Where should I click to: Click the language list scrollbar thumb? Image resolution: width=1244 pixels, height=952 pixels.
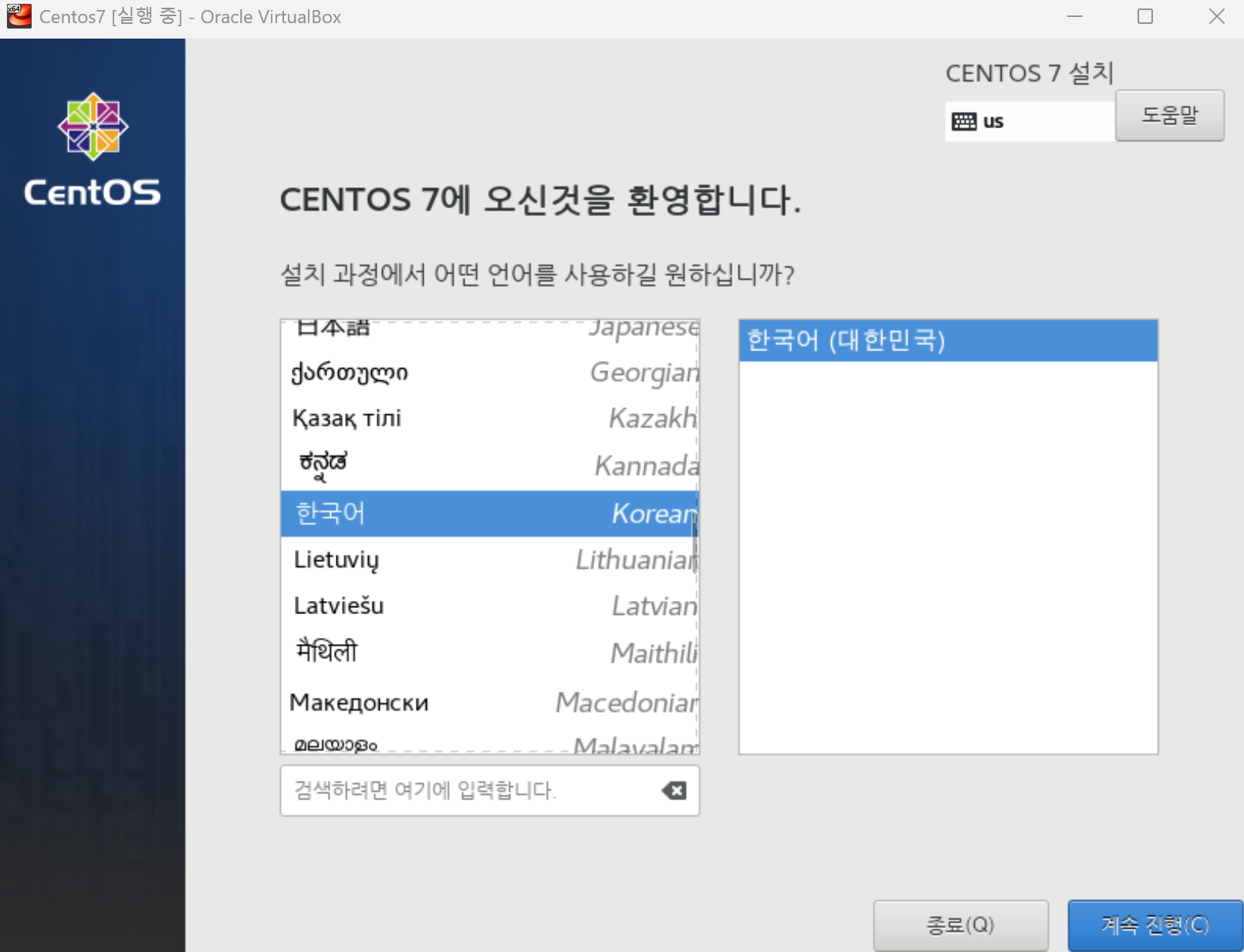coord(695,543)
